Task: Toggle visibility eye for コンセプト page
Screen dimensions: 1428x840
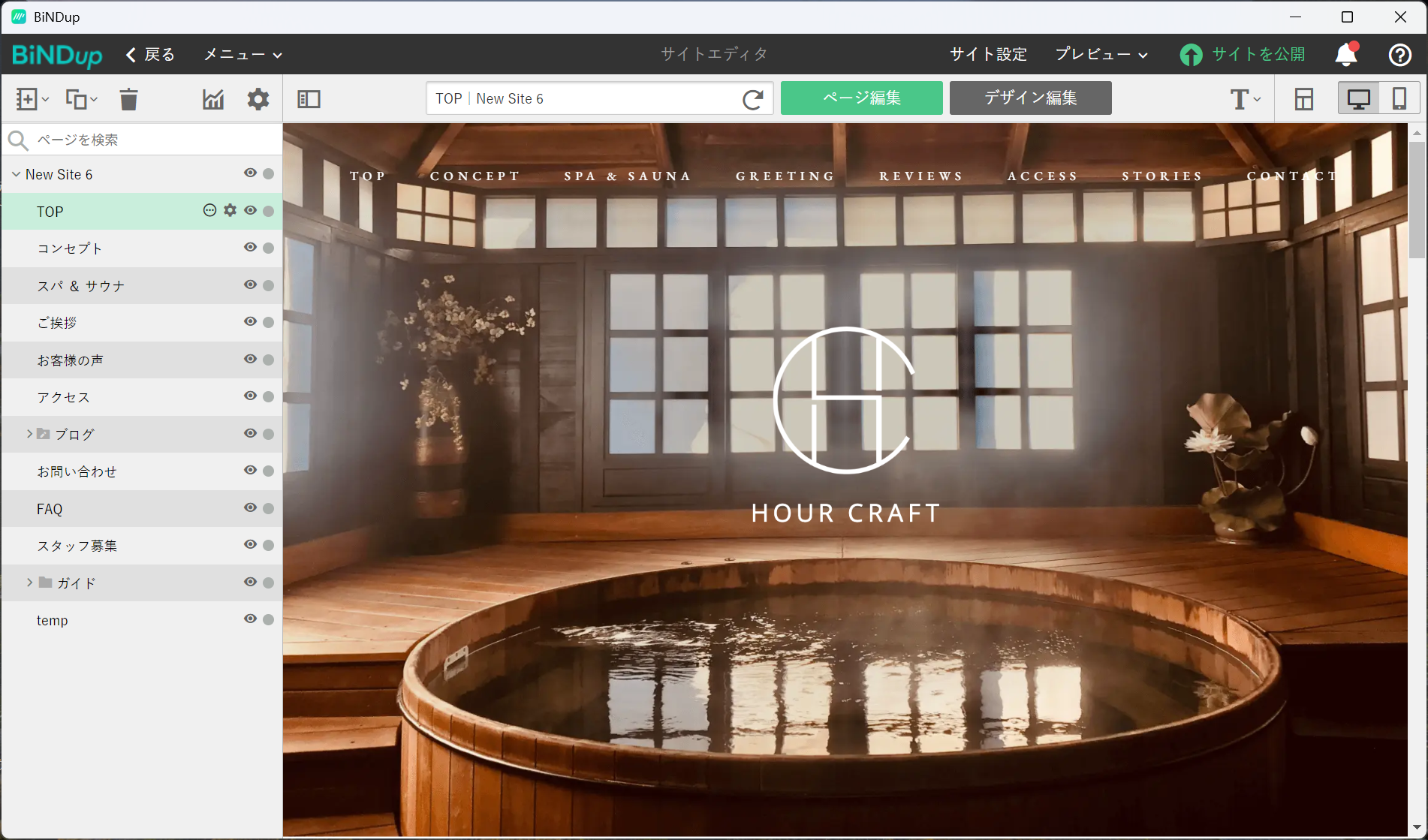Action: coord(250,248)
